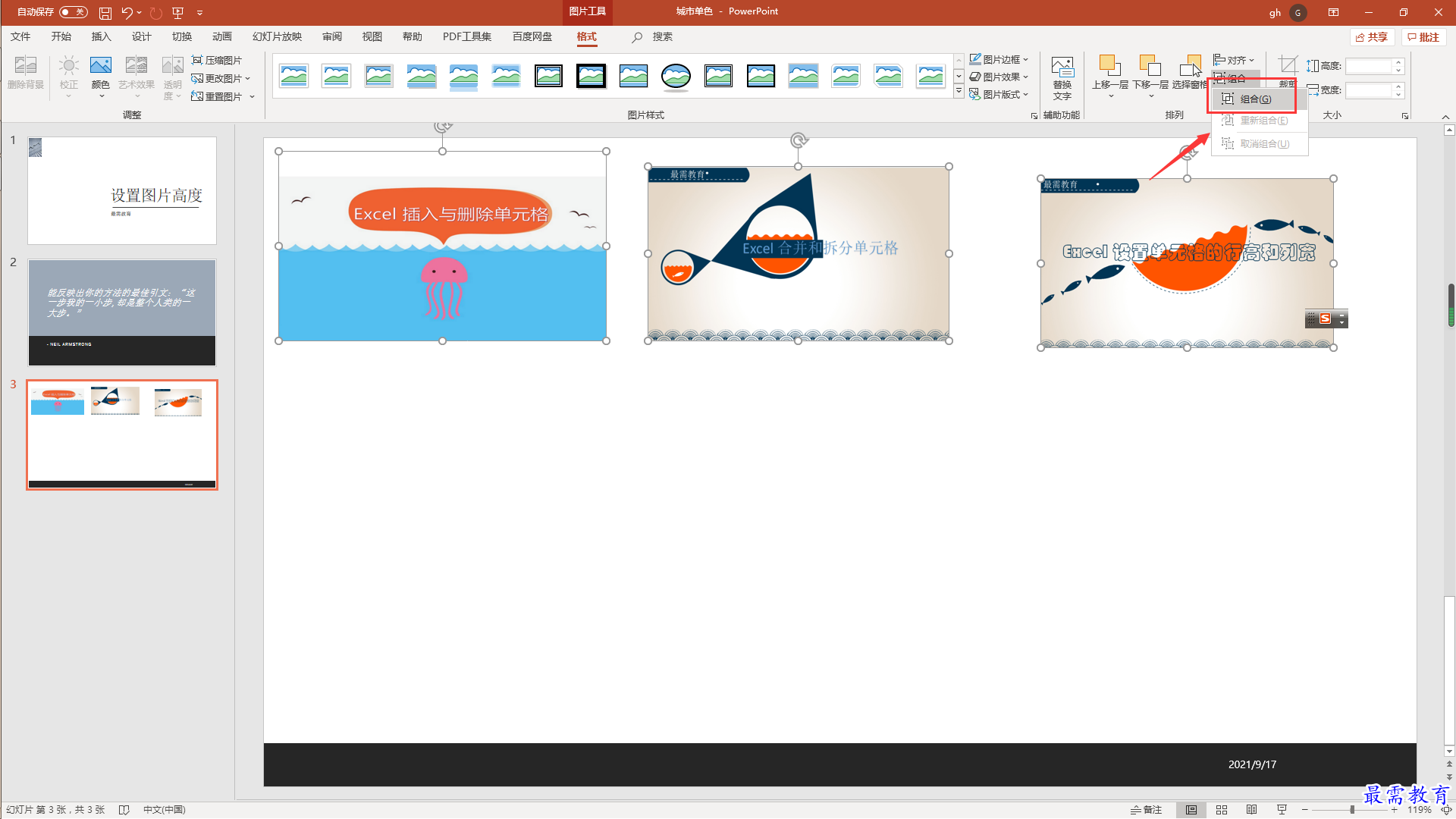This screenshot has height=819, width=1456.
Task: Select slide 1 thumbnail 设置图片高度
Action: pos(122,190)
